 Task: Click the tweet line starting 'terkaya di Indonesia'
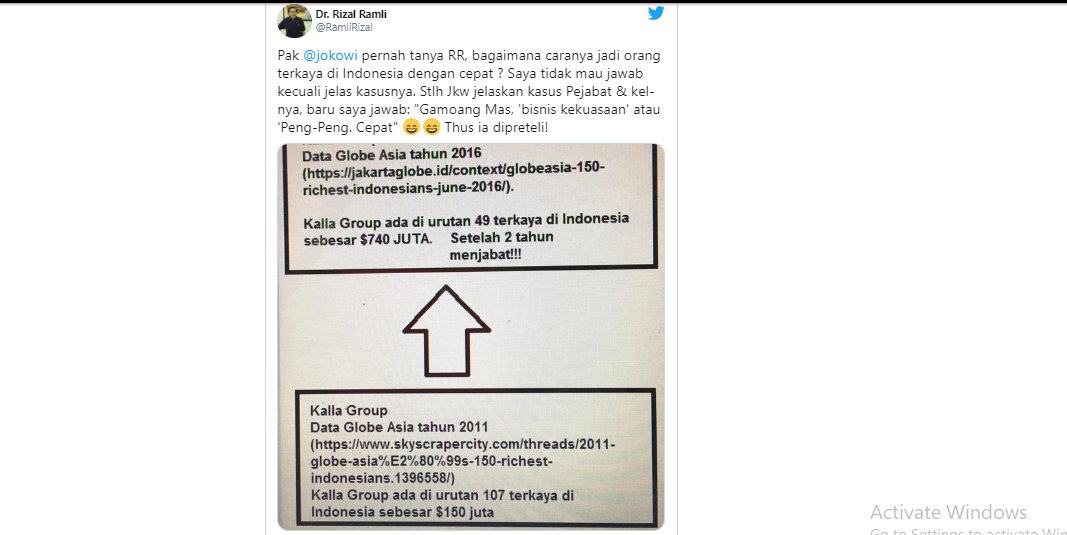[460, 73]
